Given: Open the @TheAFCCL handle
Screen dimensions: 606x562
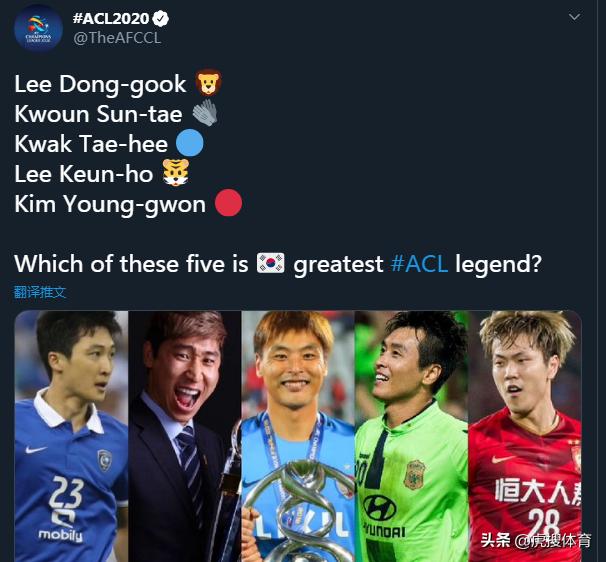Looking at the screenshot, I should 117,38.
